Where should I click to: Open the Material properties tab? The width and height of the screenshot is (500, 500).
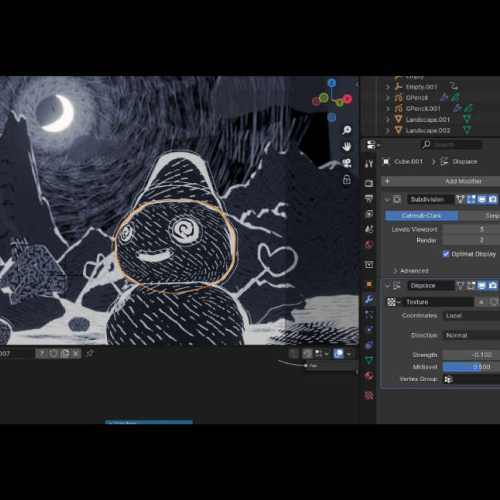coord(369,376)
